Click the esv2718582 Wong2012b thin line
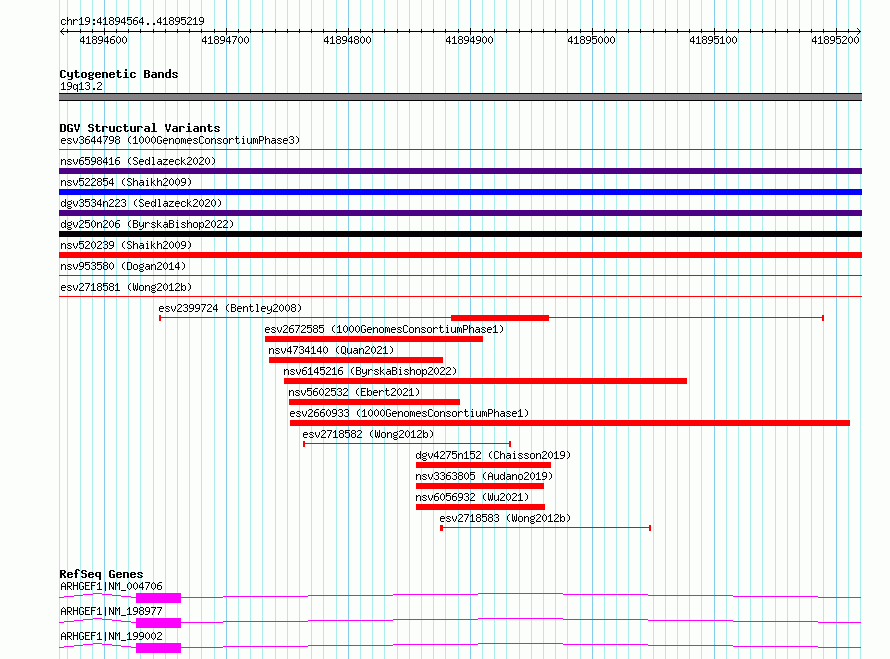The height and width of the screenshot is (659, 890). click(407, 444)
